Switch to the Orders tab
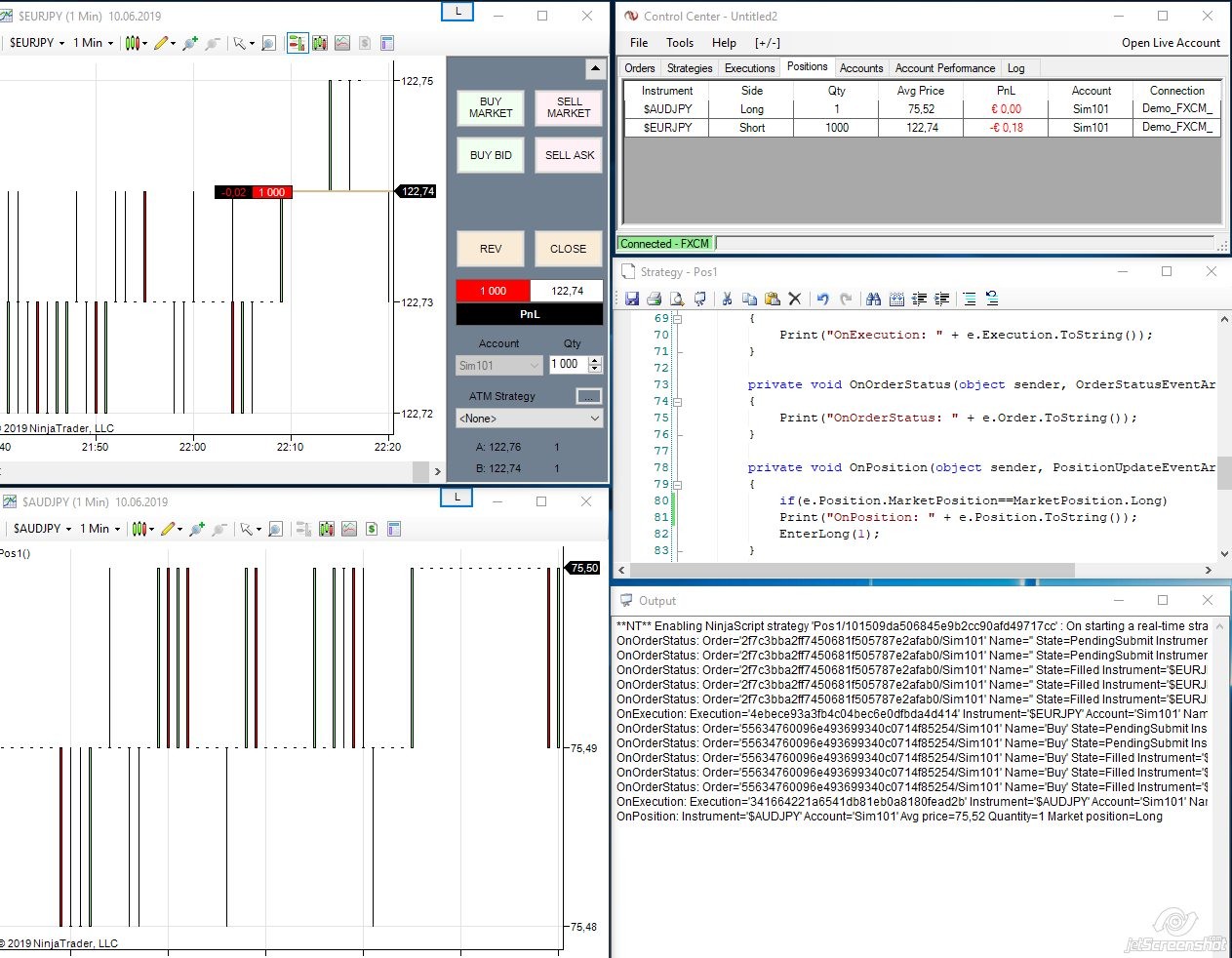This screenshot has height=958, width=1232. (x=640, y=68)
